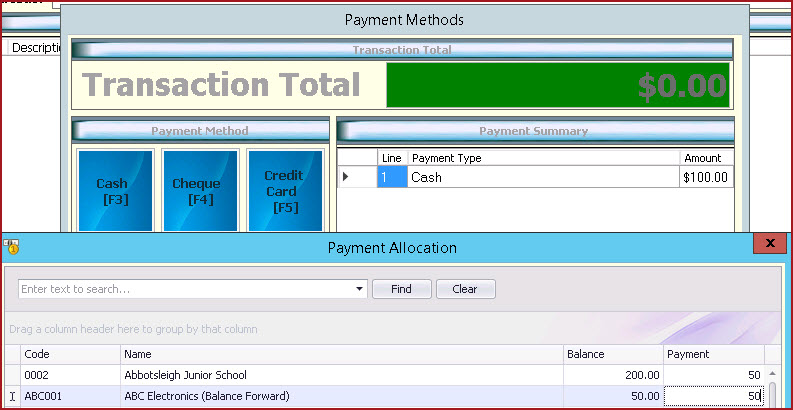Edit ABC Electronics payment cell
Image resolution: width=793 pixels, height=410 pixels.
point(714,396)
